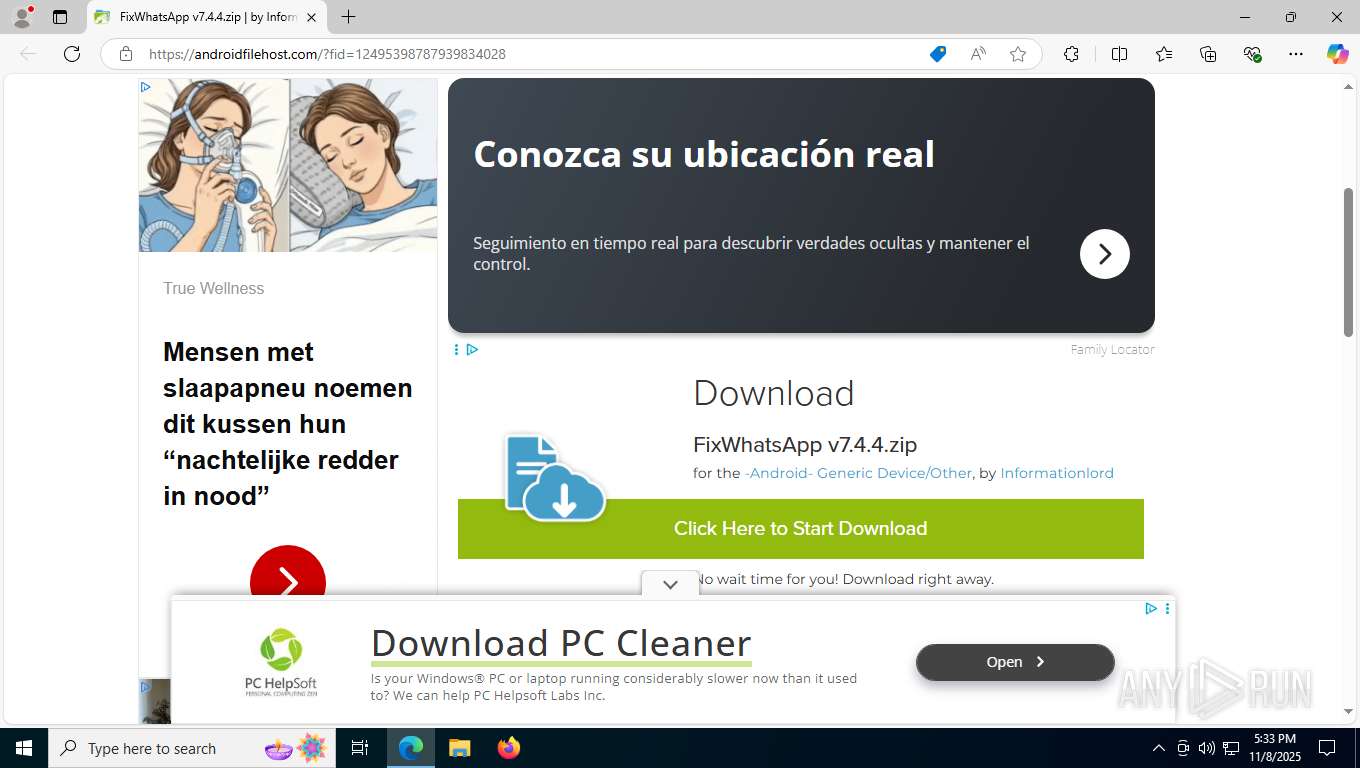Add this page to favorites star
This screenshot has width=1360, height=768.
[x=1018, y=54]
